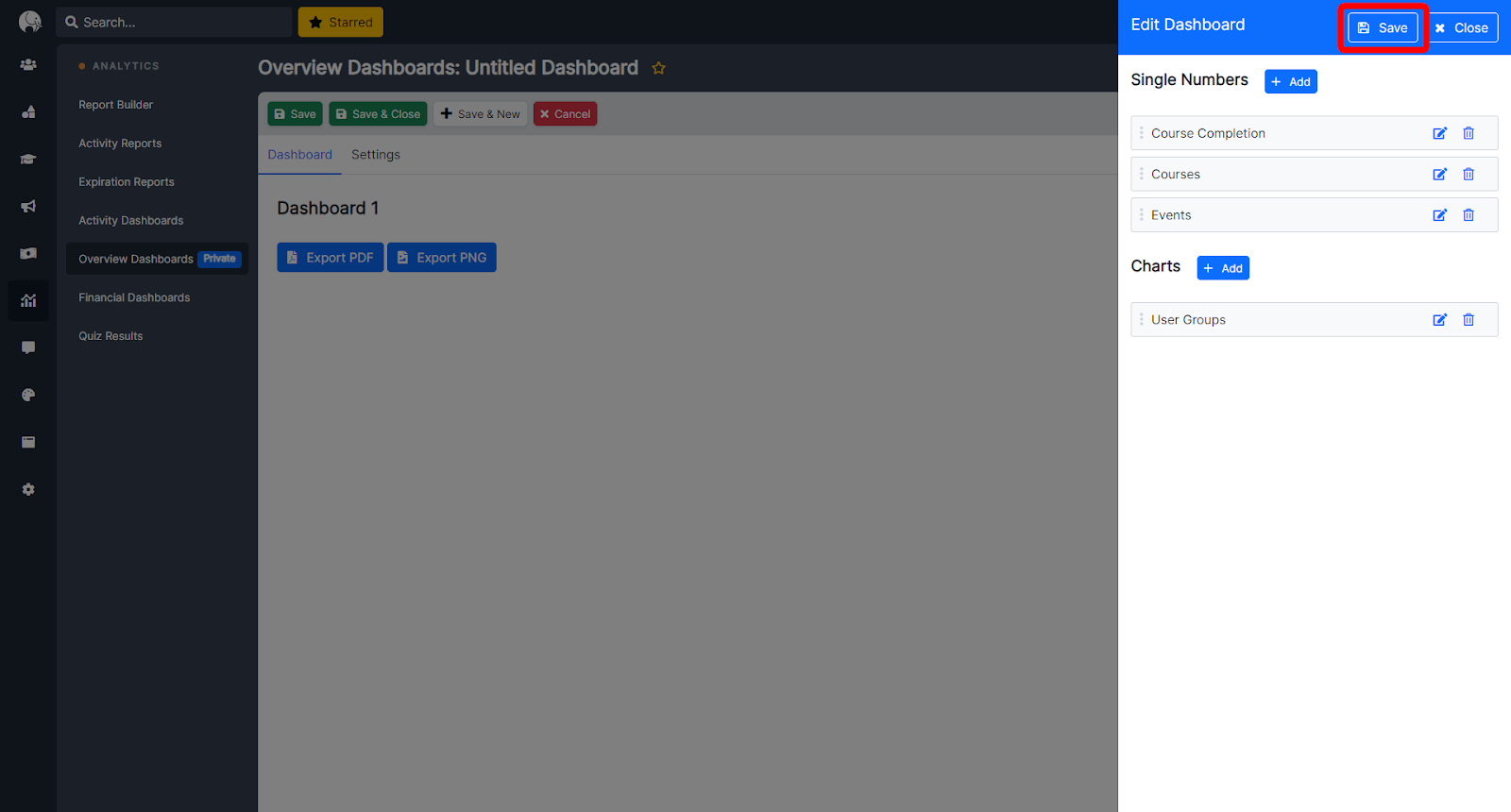Click the green Save button
The width and height of the screenshot is (1511, 812).
pos(295,114)
